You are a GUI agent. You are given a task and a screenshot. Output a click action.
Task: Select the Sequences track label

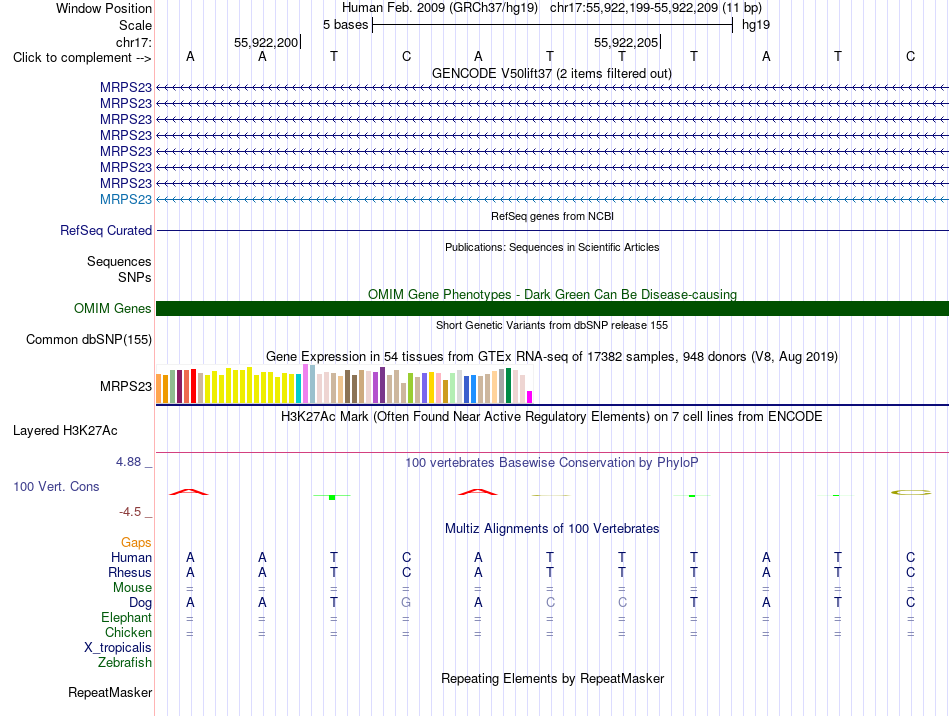point(119,261)
